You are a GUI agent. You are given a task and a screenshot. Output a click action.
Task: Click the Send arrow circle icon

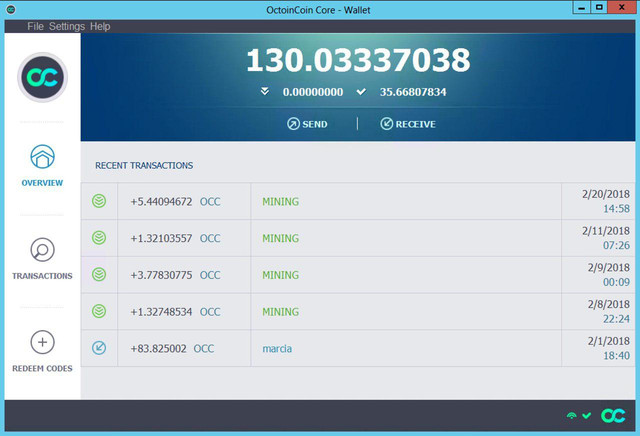click(x=293, y=124)
